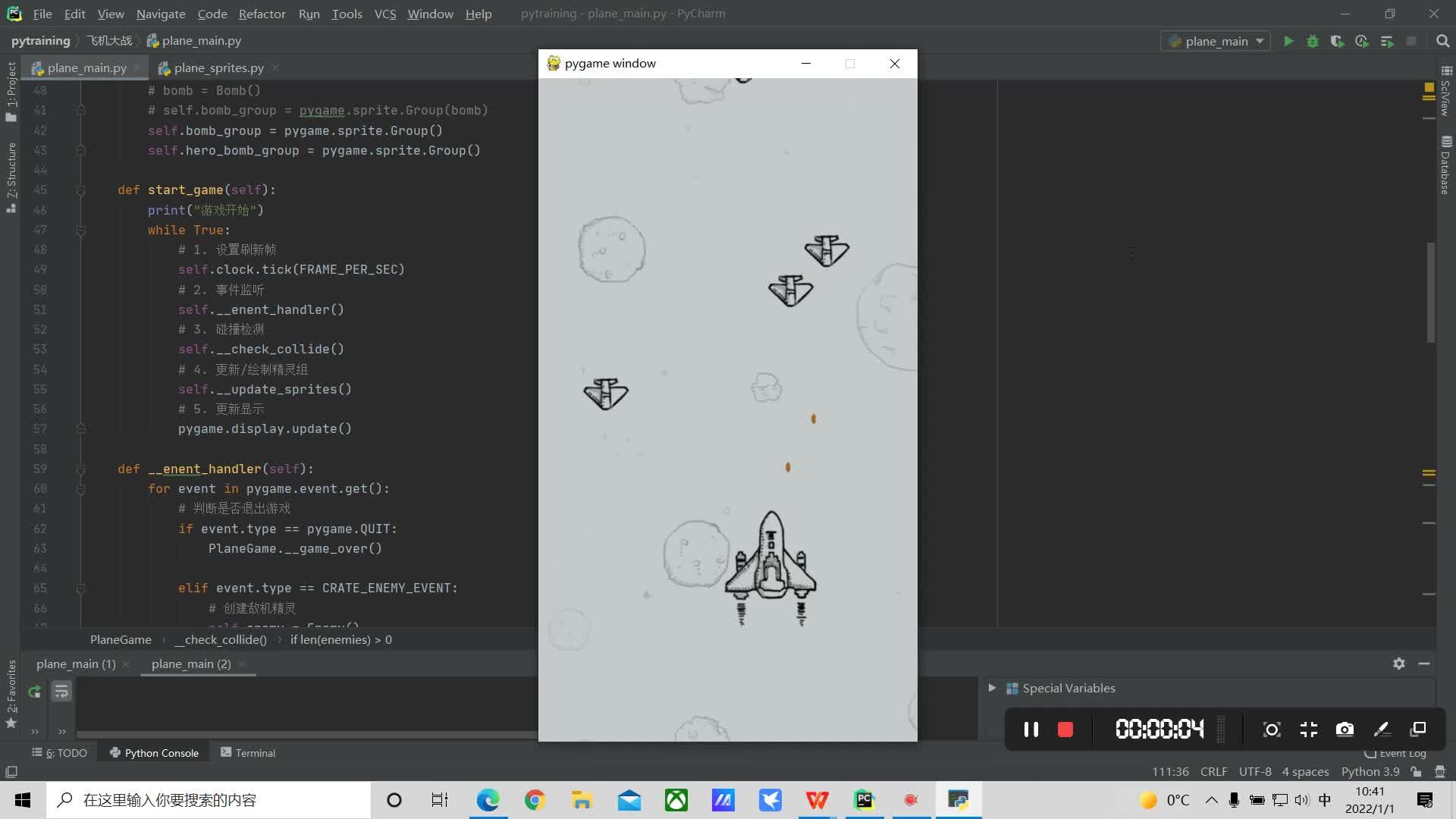Expand the Special Variables node
The height and width of the screenshot is (819, 1456).
click(x=992, y=688)
